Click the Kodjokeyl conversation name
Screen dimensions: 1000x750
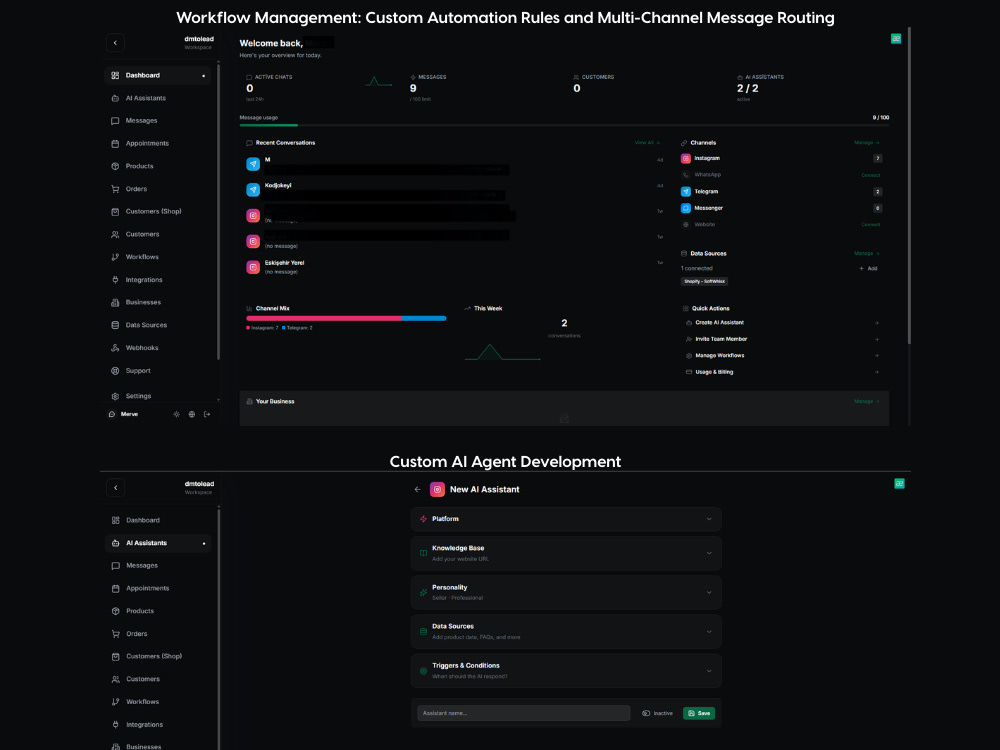tap(278, 186)
